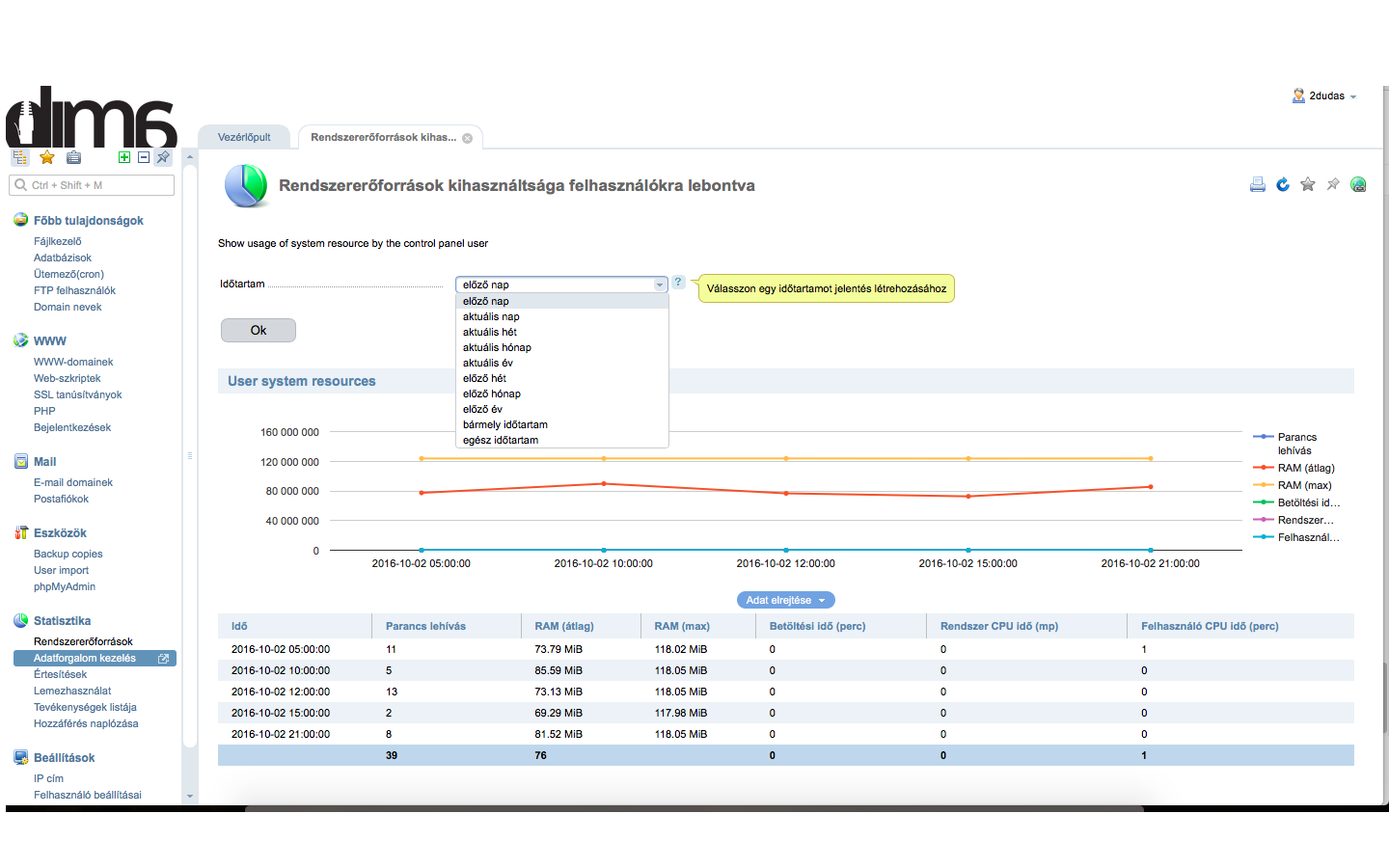Collapse the data table with Adat elrejtése
Viewport: 1389px width, 868px height.
point(785,600)
